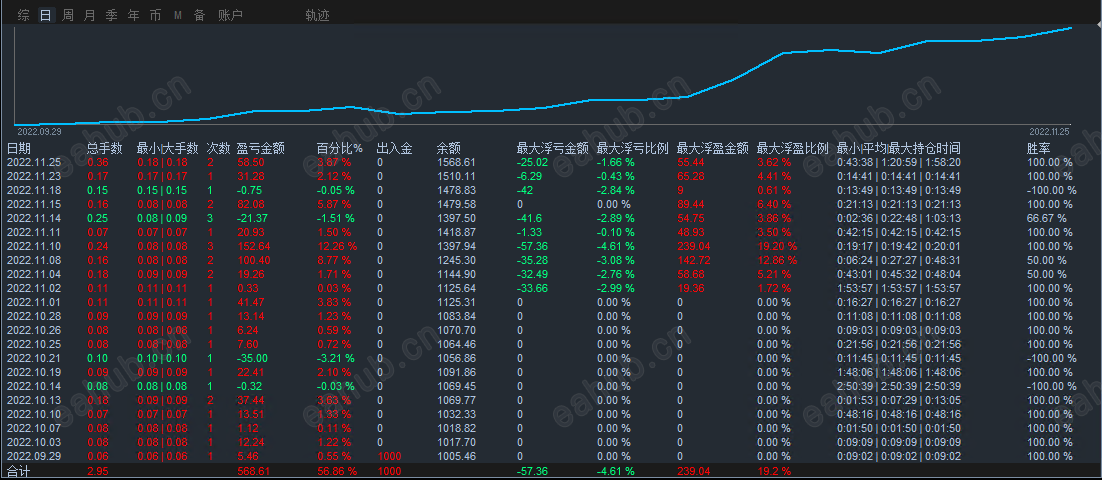Click the 日期 column header
This screenshot has width=1102, height=480.
(19, 148)
